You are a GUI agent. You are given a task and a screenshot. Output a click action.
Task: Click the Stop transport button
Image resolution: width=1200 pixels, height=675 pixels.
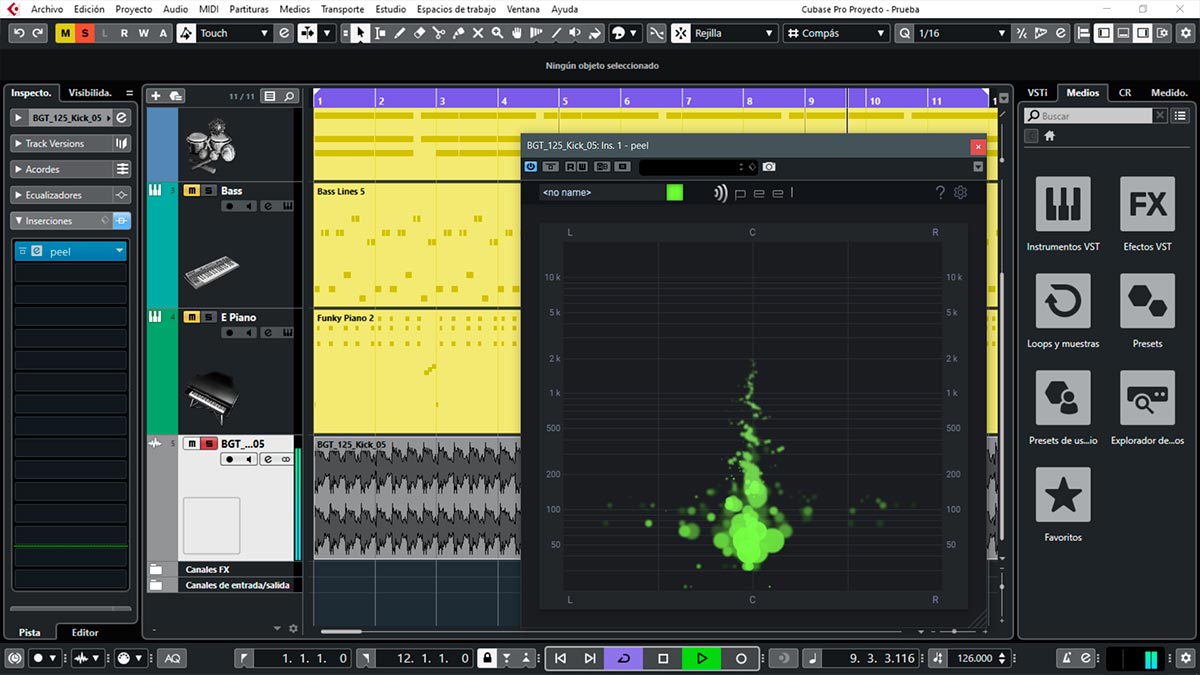coord(663,658)
